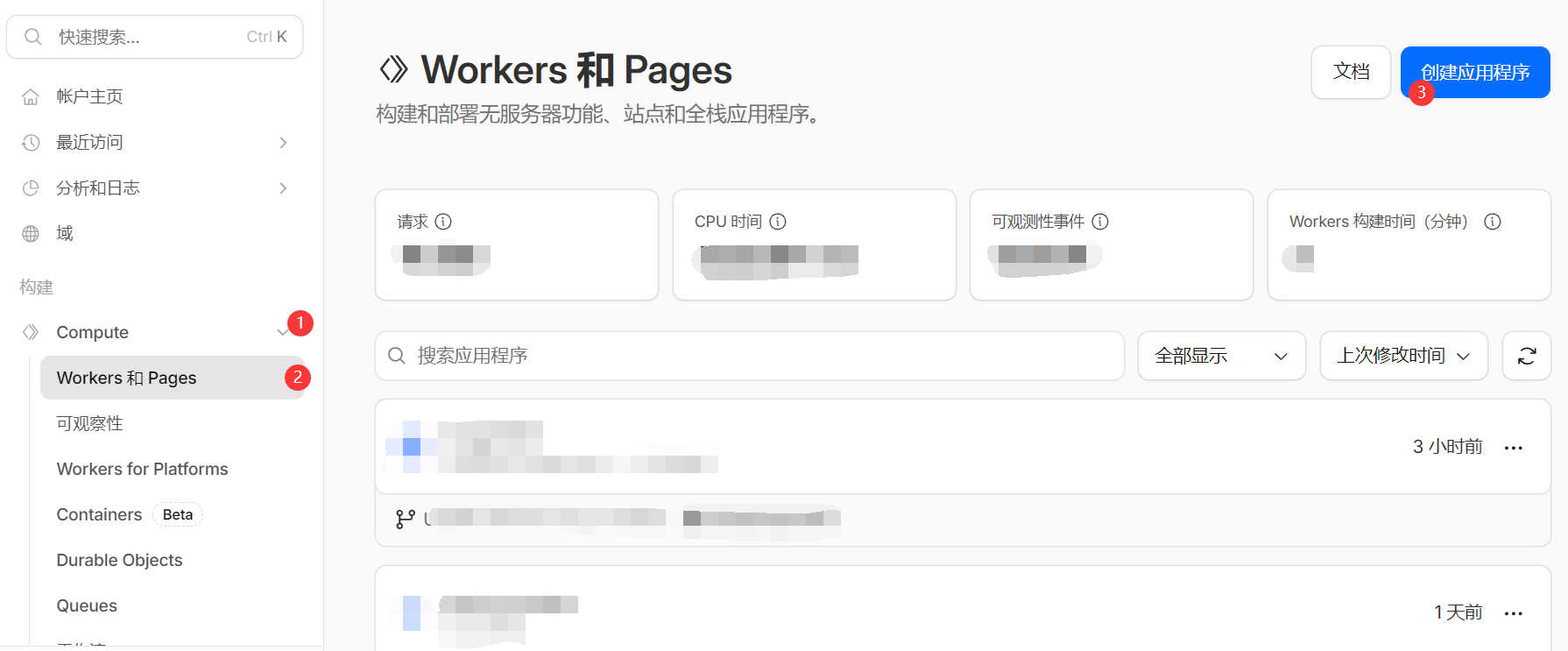Open the 全部显示 filter dropdown
The height and width of the screenshot is (651, 1568).
[x=1222, y=356]
